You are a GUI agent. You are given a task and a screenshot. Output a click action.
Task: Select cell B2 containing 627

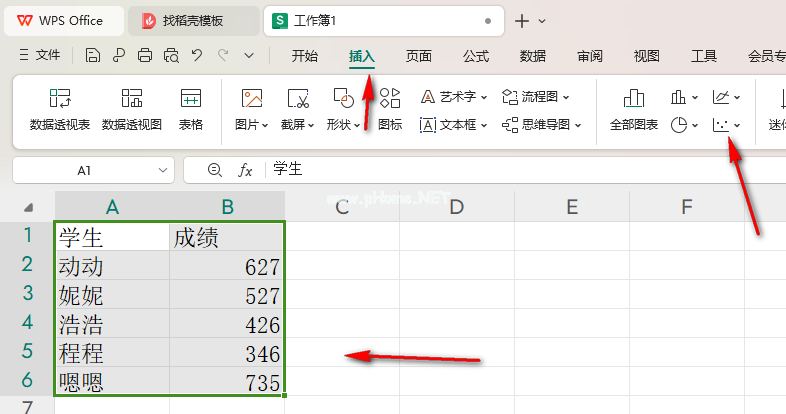(x=228, y=267)
